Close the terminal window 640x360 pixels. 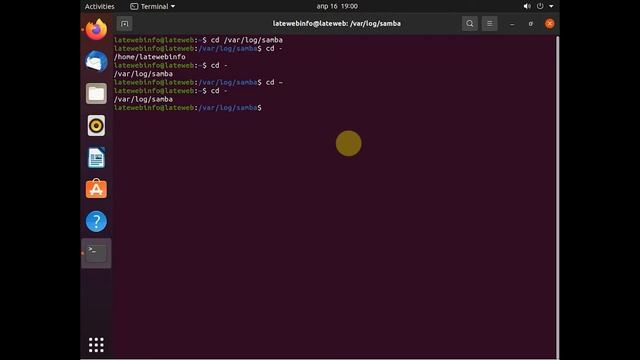point(550,24)
